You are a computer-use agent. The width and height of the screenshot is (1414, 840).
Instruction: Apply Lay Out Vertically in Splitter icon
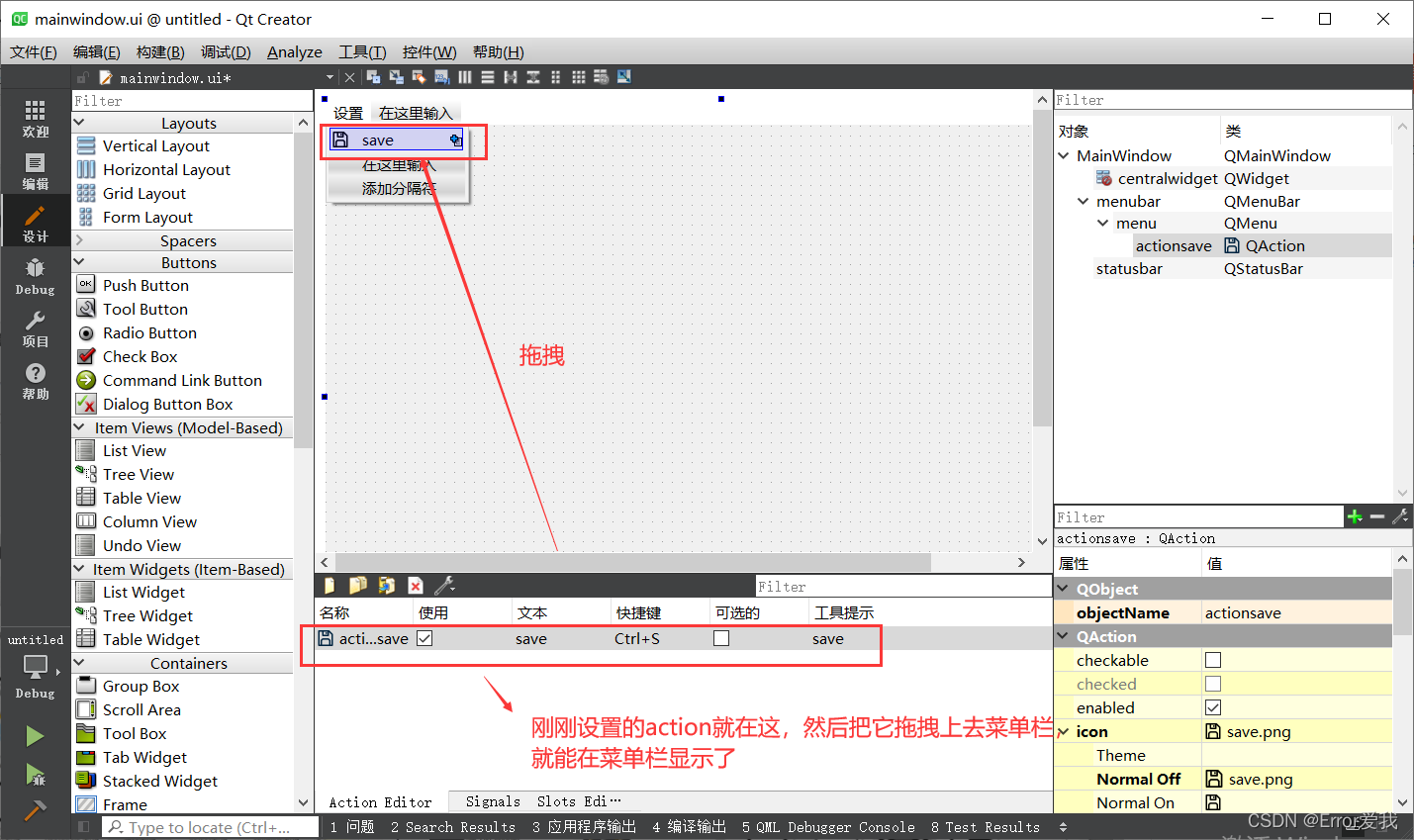[533, 77]
